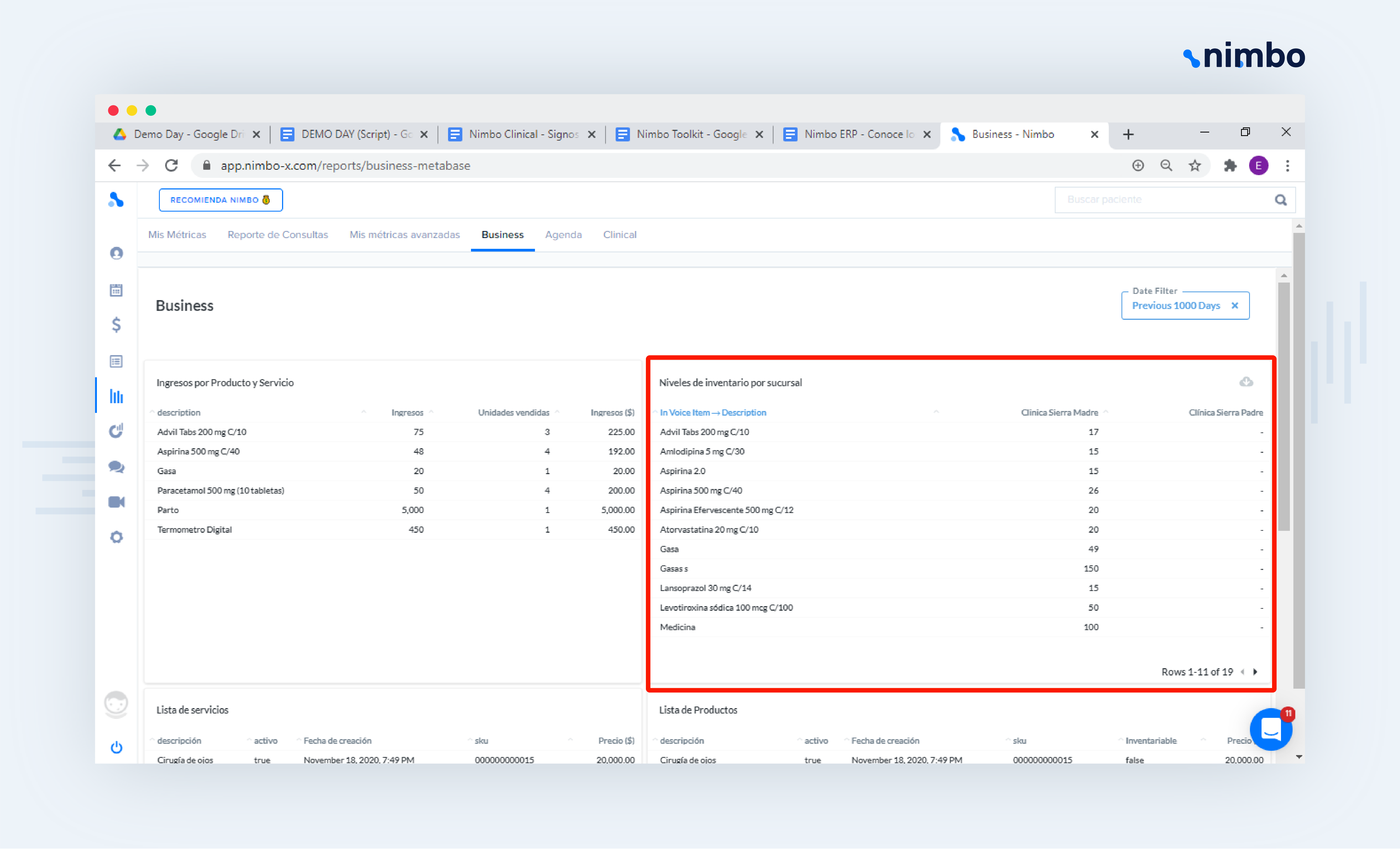Viewport: 1400px width, 849px height.
Task: Sort by Clínica Sierra Madre column
Action: (x=1059, y=413)
